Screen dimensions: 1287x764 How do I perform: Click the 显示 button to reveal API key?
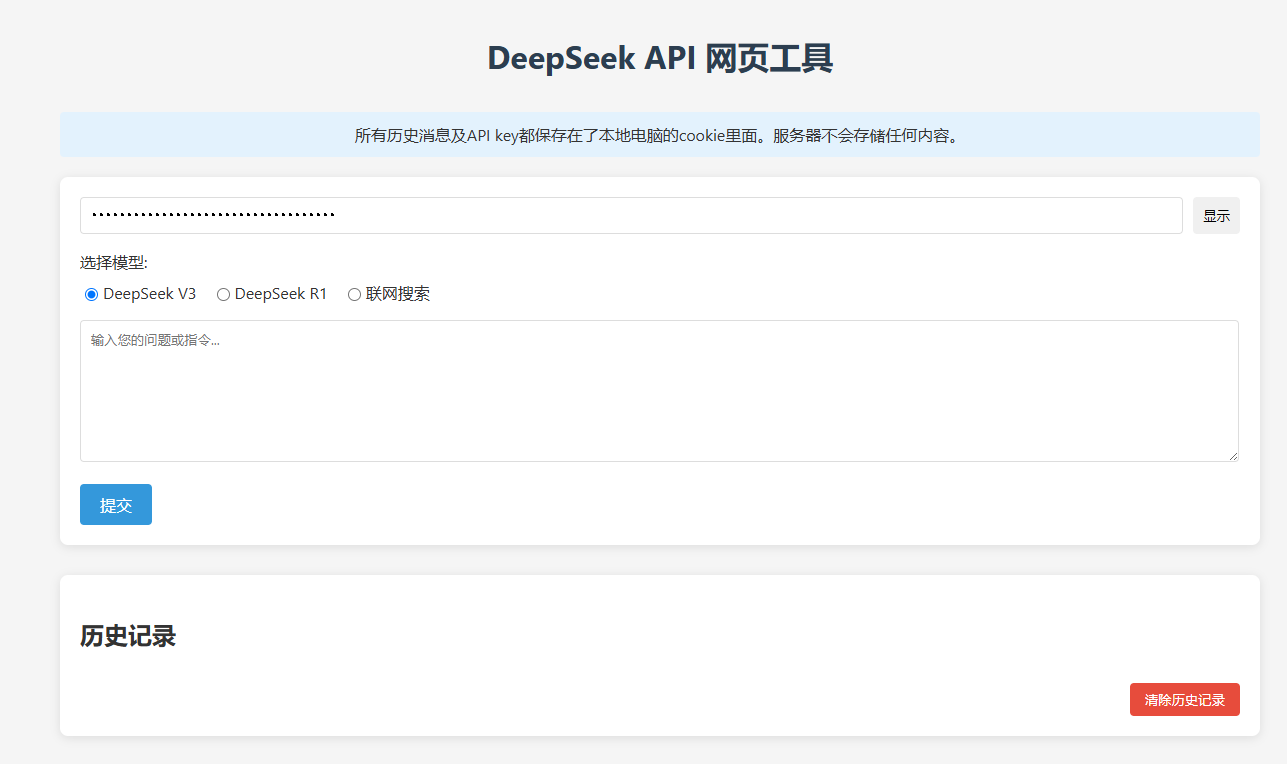(x=1216, y=216)
